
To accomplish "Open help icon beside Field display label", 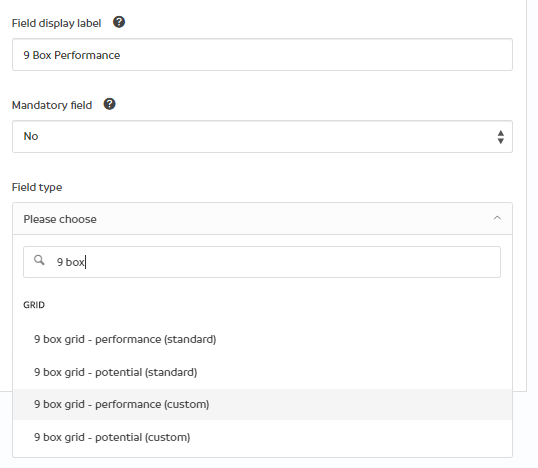I will pyautogui.click(x=119, y=22).
